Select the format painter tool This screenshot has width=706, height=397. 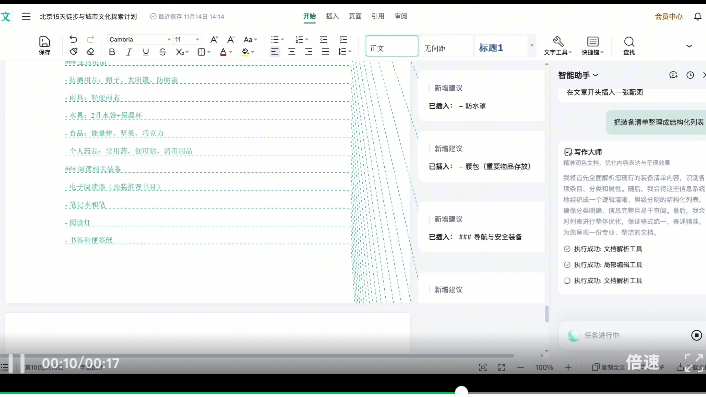click(73, 52)
